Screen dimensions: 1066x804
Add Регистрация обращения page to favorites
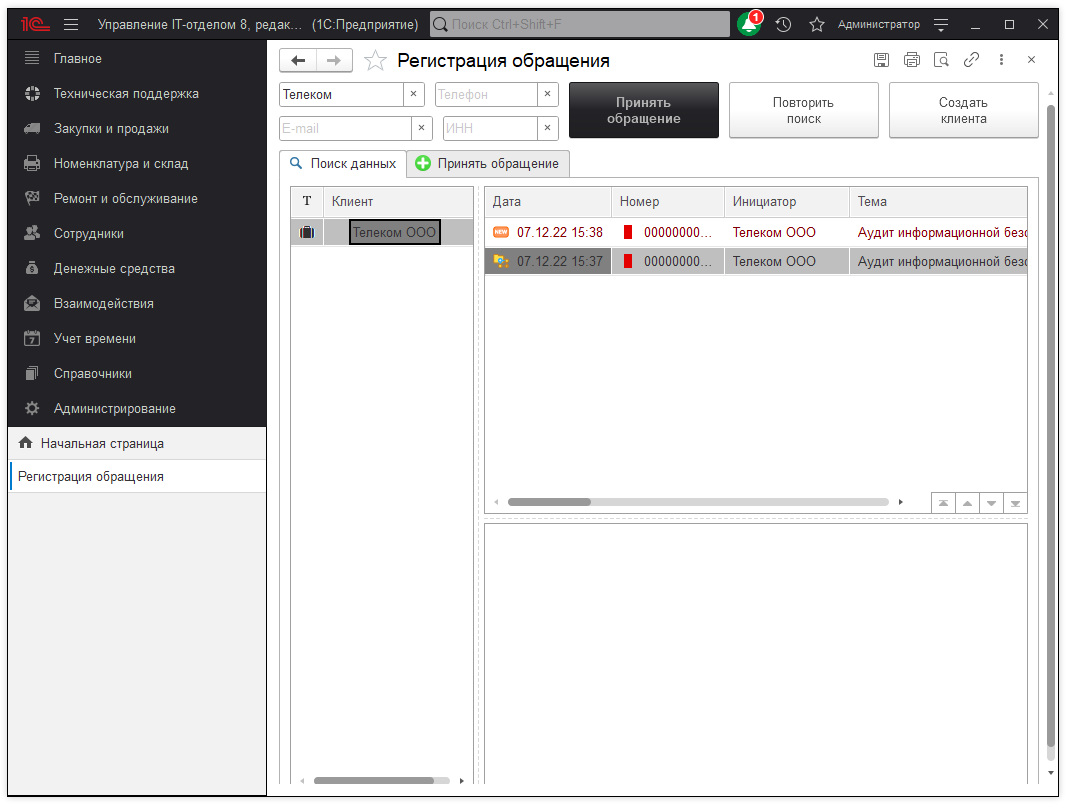coord(375,61)
